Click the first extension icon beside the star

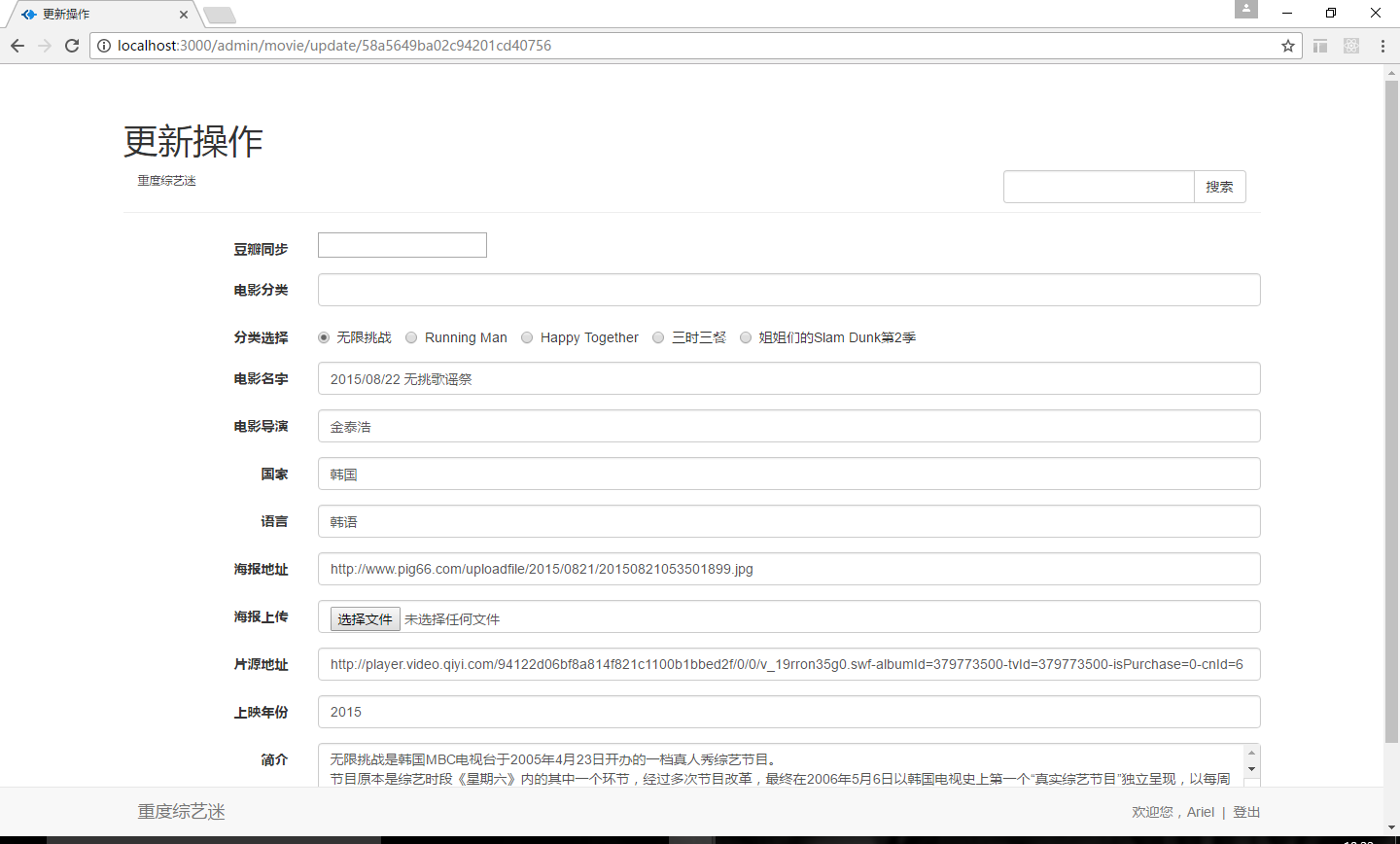point(1320,46)
